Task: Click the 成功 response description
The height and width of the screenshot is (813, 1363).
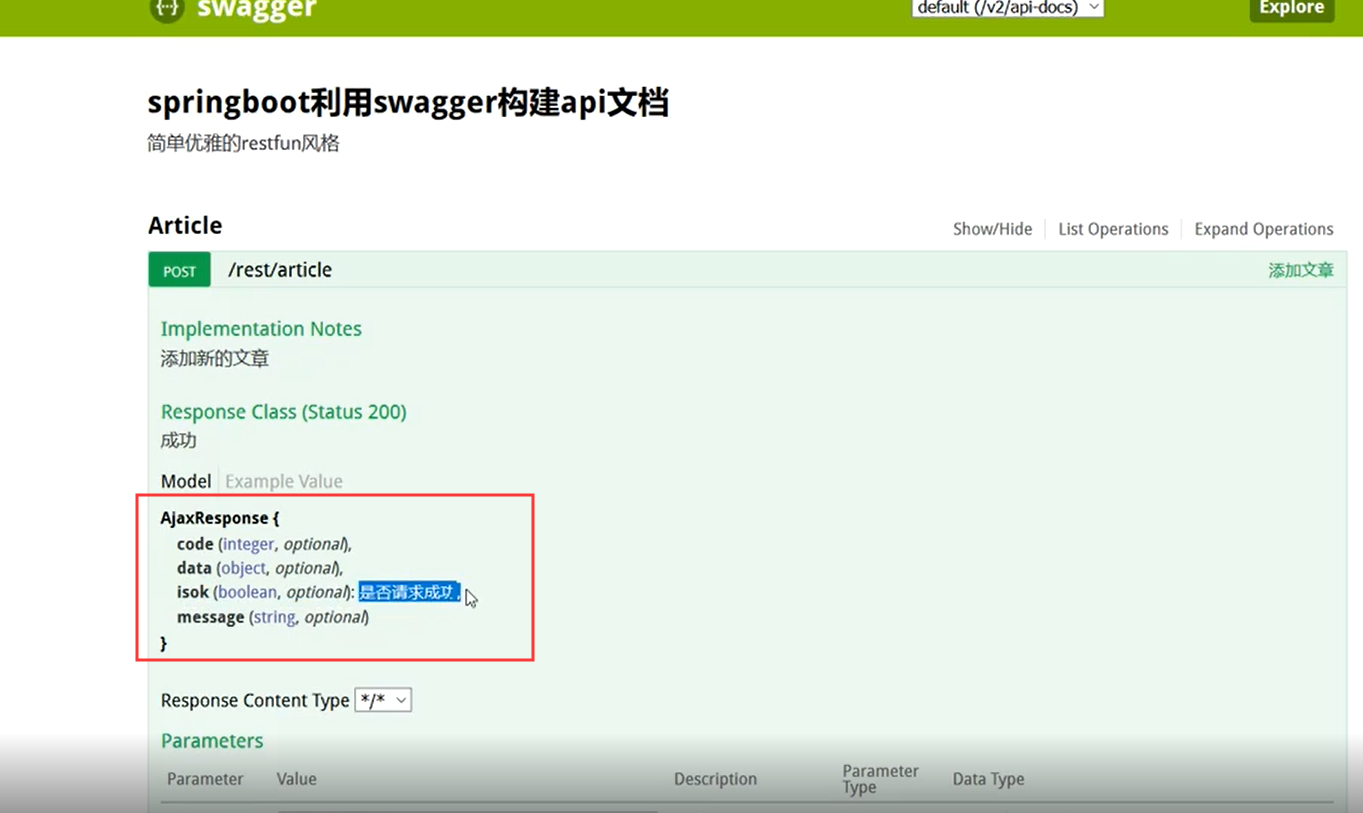Action: point(179,440)
